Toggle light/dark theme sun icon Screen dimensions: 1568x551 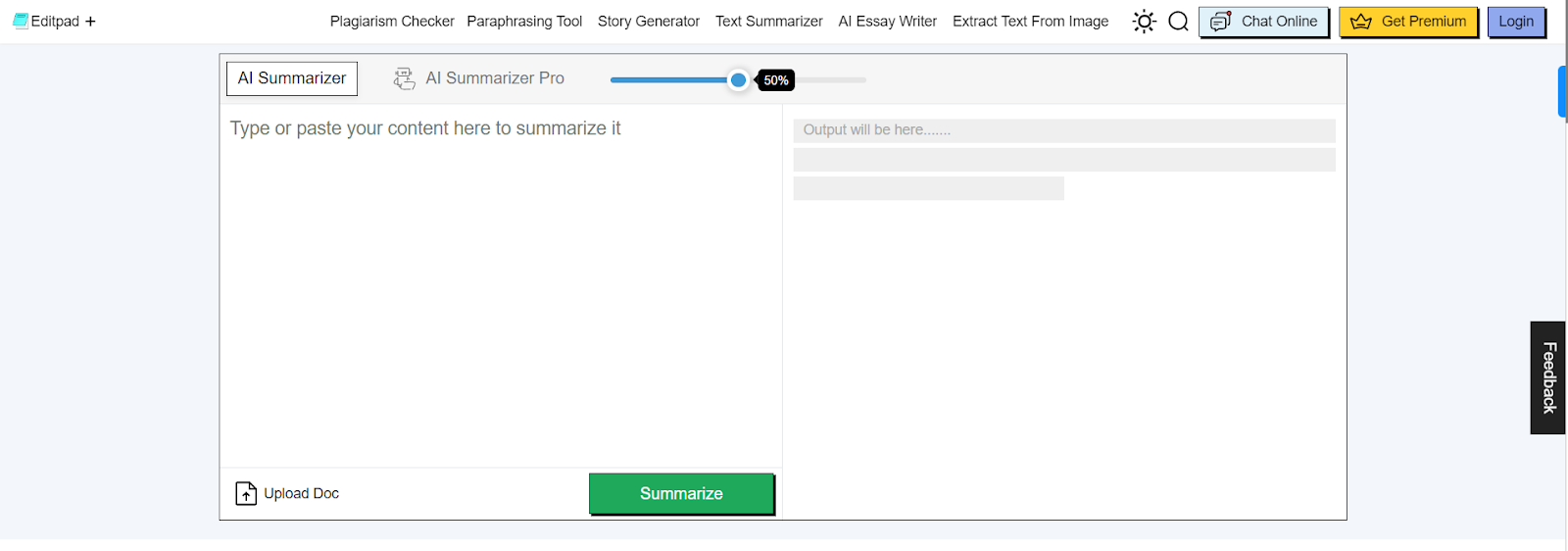coord(1144,22)
